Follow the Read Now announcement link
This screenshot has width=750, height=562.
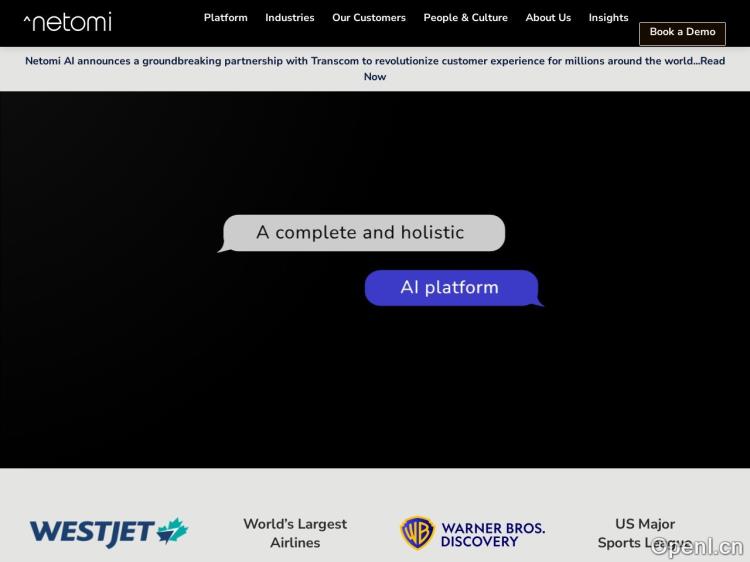(375, 76)
